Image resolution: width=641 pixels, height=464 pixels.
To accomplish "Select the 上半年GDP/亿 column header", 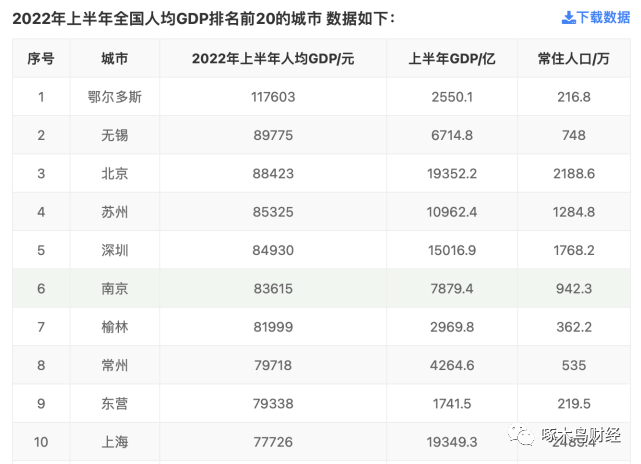I will point(452,59).
